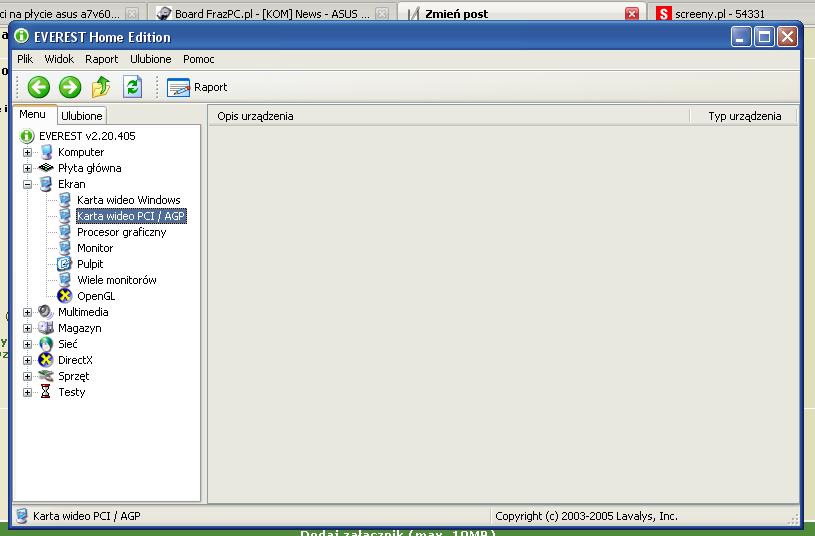Select Karta wideo Windows tree label
The image size is (815, 536).
(x=128, y=200)
